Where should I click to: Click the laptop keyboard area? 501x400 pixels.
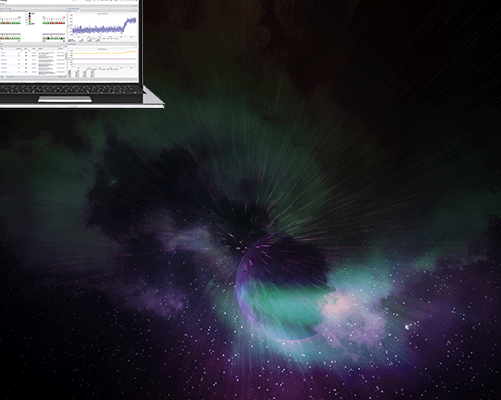(x=71, y=89)
